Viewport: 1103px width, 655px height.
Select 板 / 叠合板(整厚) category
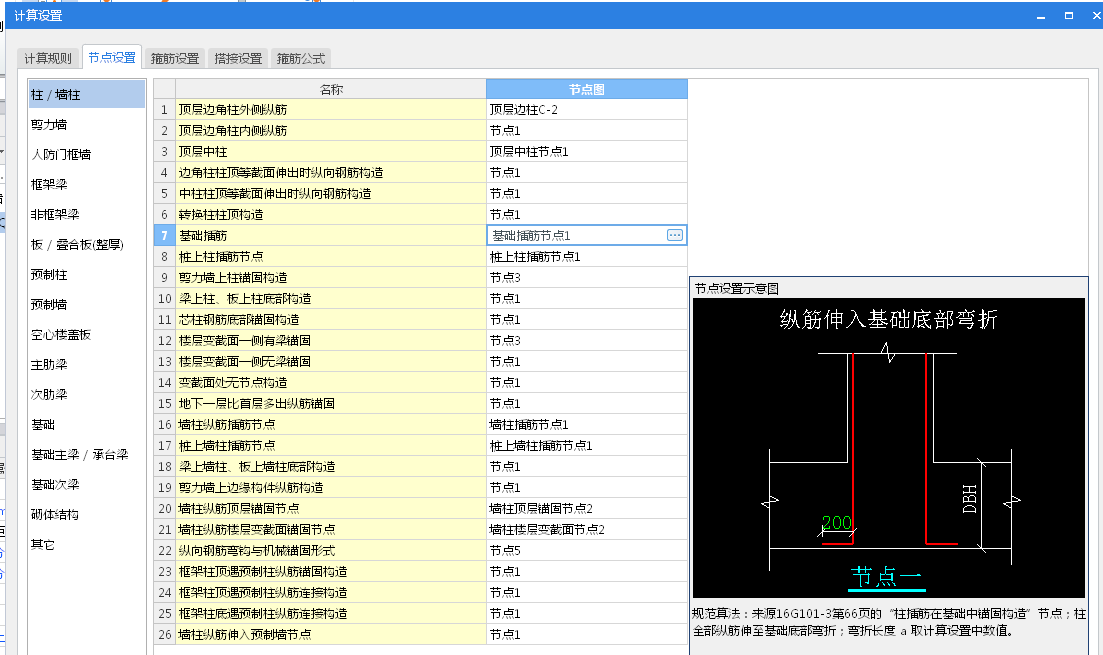pyautogui.click(x=87, y=245)
